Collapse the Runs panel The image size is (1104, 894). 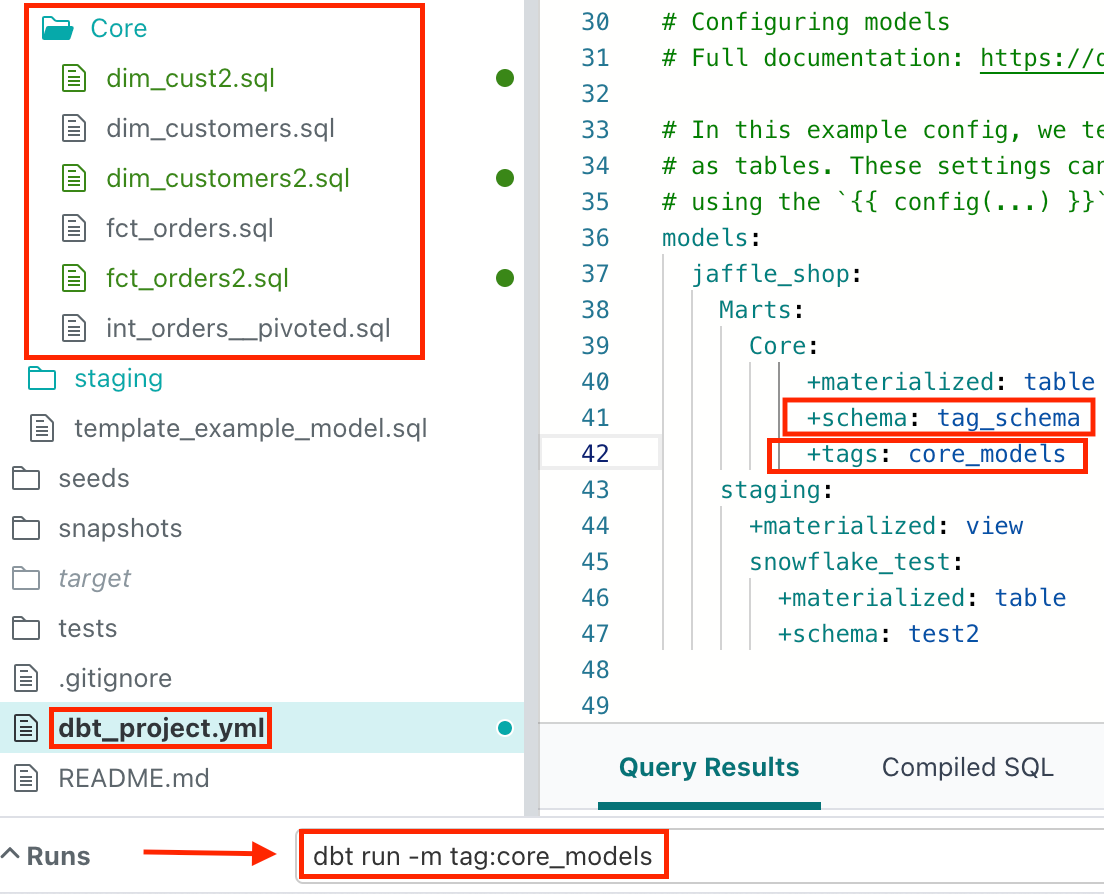(x=14, y=855)
